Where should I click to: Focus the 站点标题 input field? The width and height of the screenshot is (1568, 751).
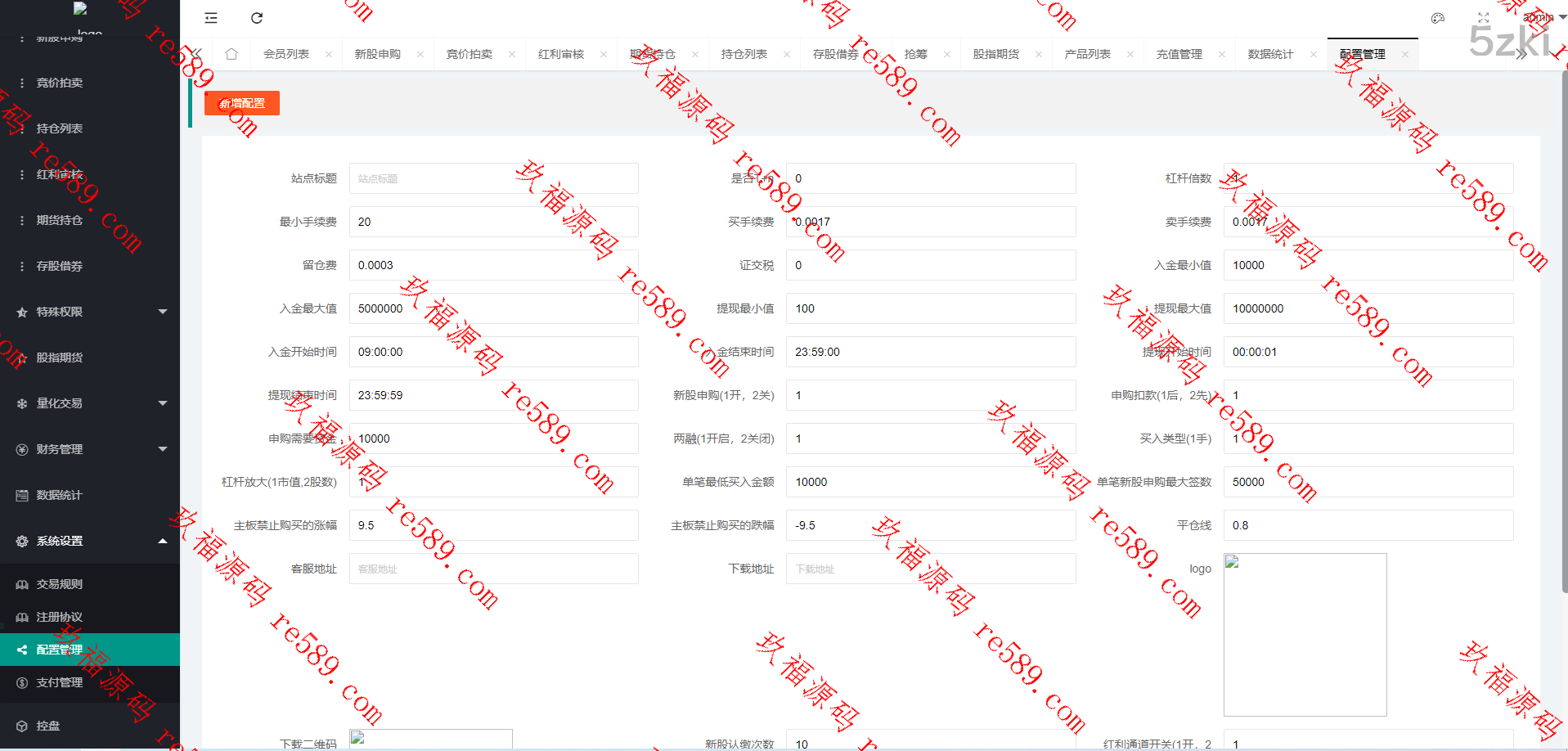(494, 178)
